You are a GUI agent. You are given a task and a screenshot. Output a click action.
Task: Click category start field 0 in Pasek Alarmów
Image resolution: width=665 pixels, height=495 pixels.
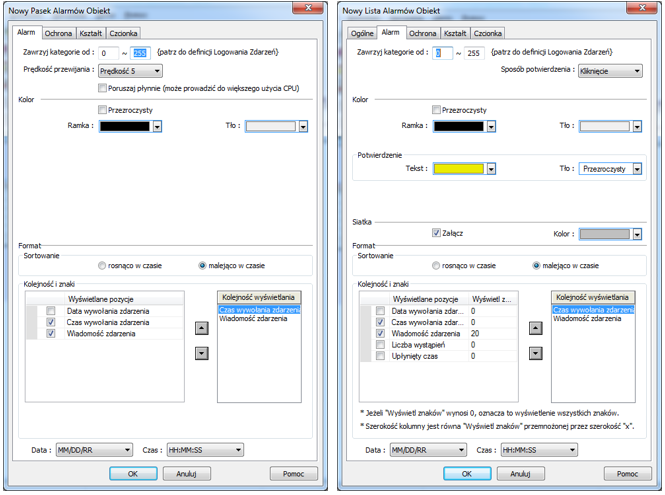(x=108, y=53)
